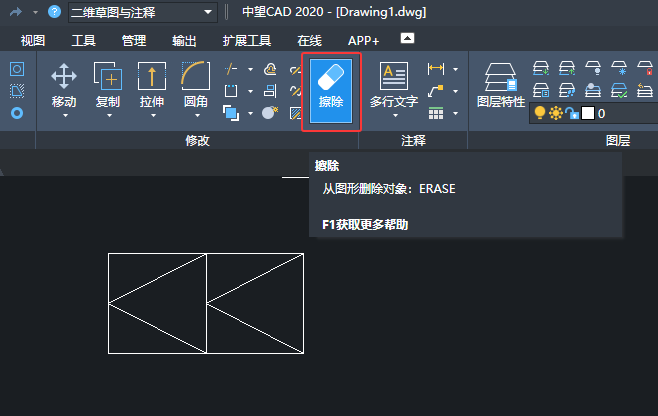The width and height of the screenshot is (658, 416).
Task: Click layer icon with grey circle on top
Action: [593, 90]
